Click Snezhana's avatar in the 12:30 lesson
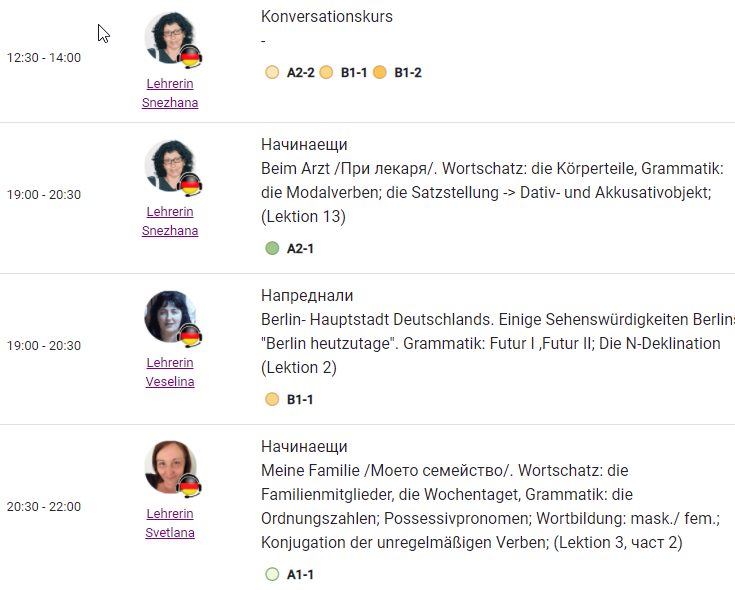 pyautogui.click(x=170, y=37)
